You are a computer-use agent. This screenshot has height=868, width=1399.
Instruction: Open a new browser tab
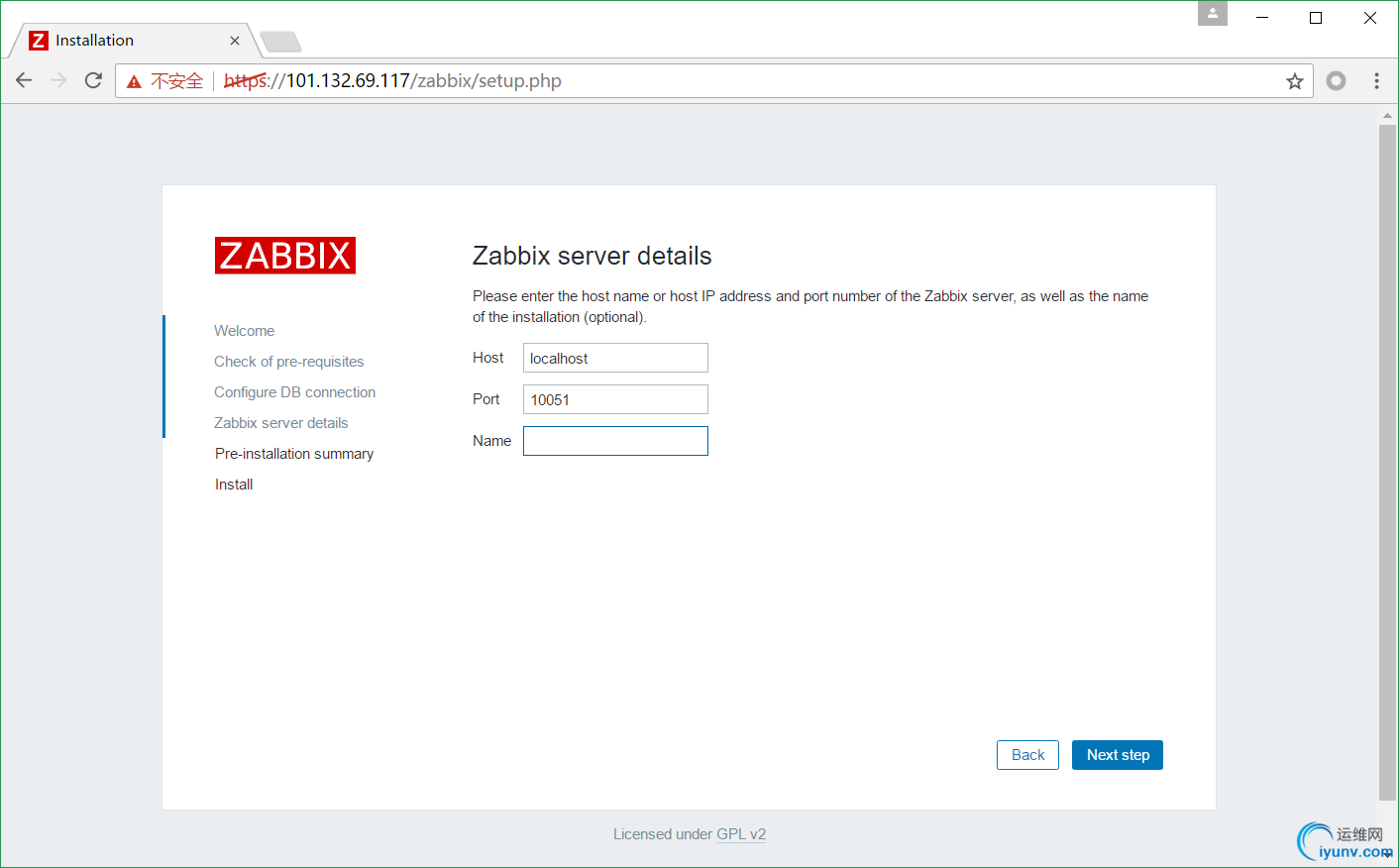[280, 42]
